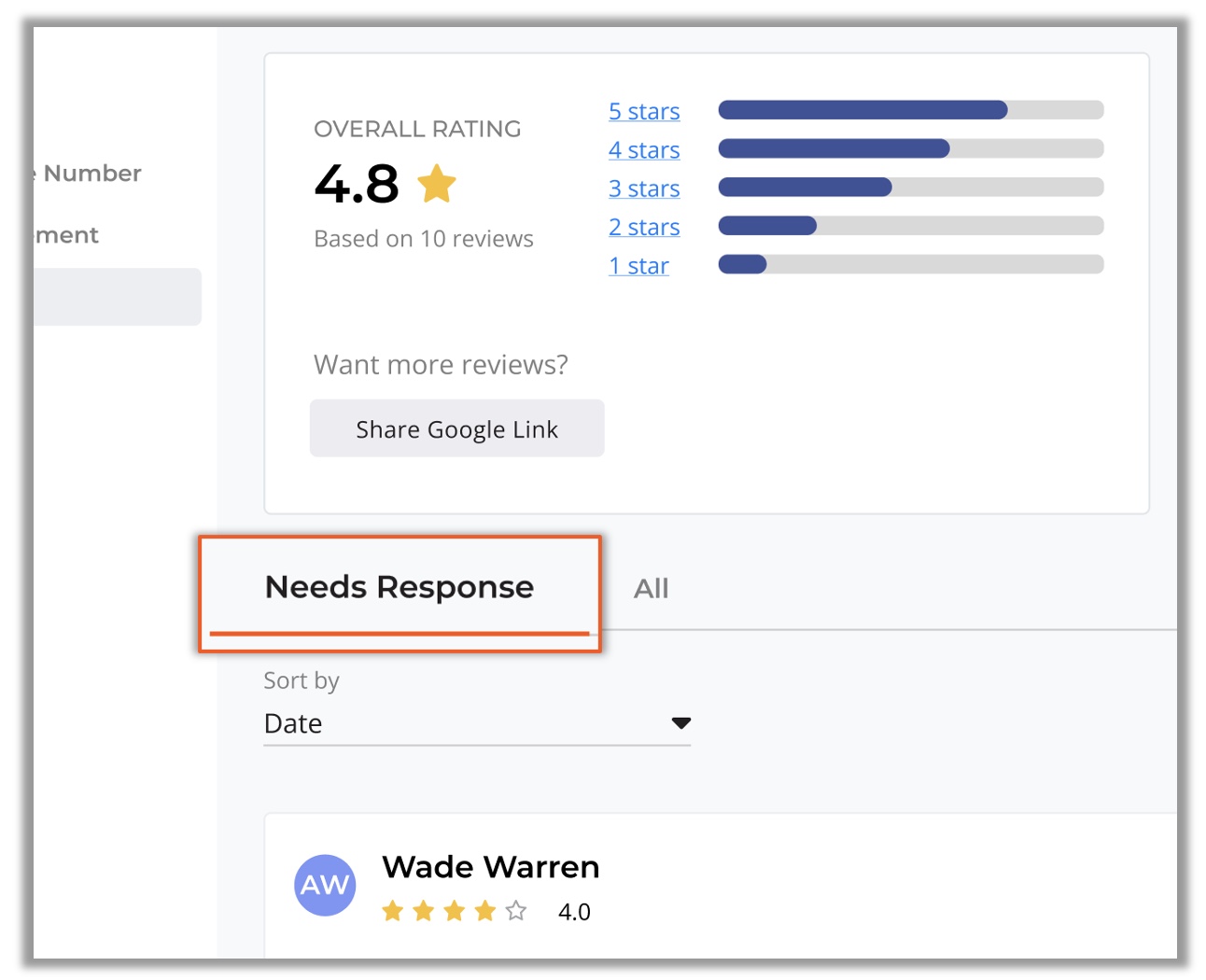Screen dimensions: 1206x980
Task: Click the 1 star rating bar
Action: [x=910, y=265]
